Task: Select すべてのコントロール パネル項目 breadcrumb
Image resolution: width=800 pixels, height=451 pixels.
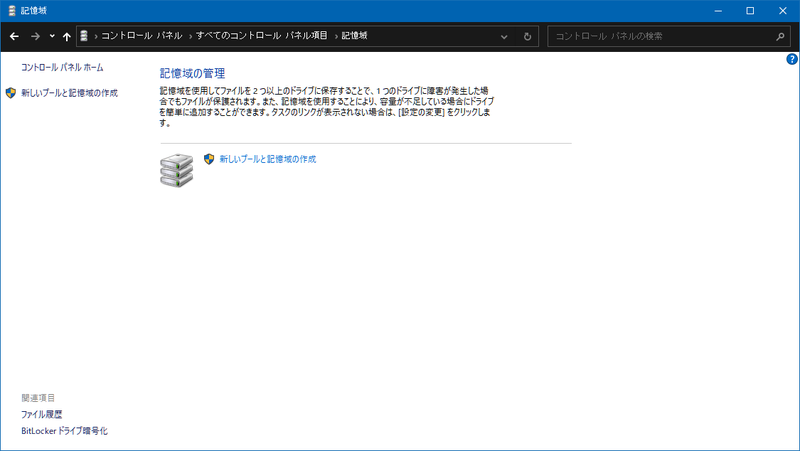Action: point(263,36)
